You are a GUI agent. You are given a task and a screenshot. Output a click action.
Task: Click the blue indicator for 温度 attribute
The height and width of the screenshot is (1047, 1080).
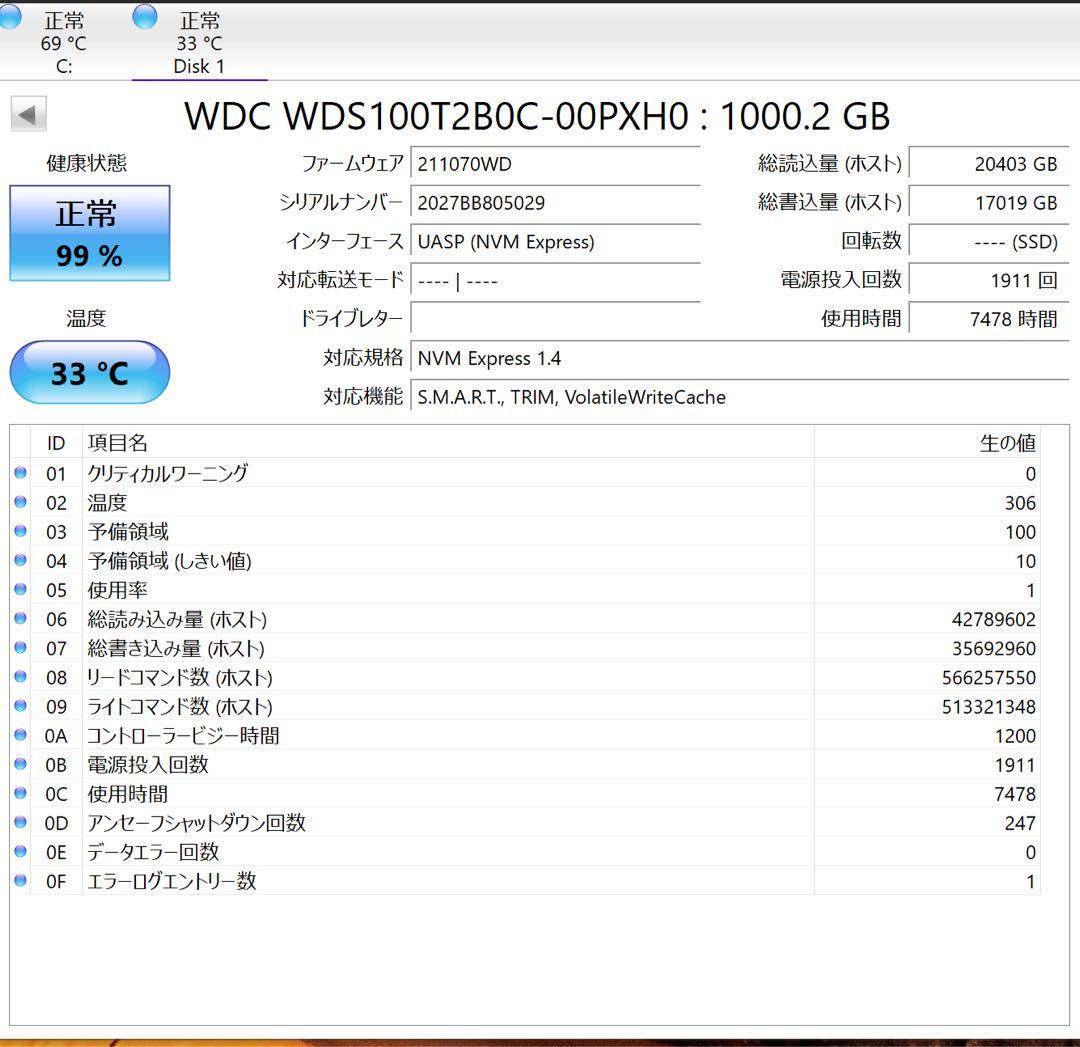pos(21,502)
